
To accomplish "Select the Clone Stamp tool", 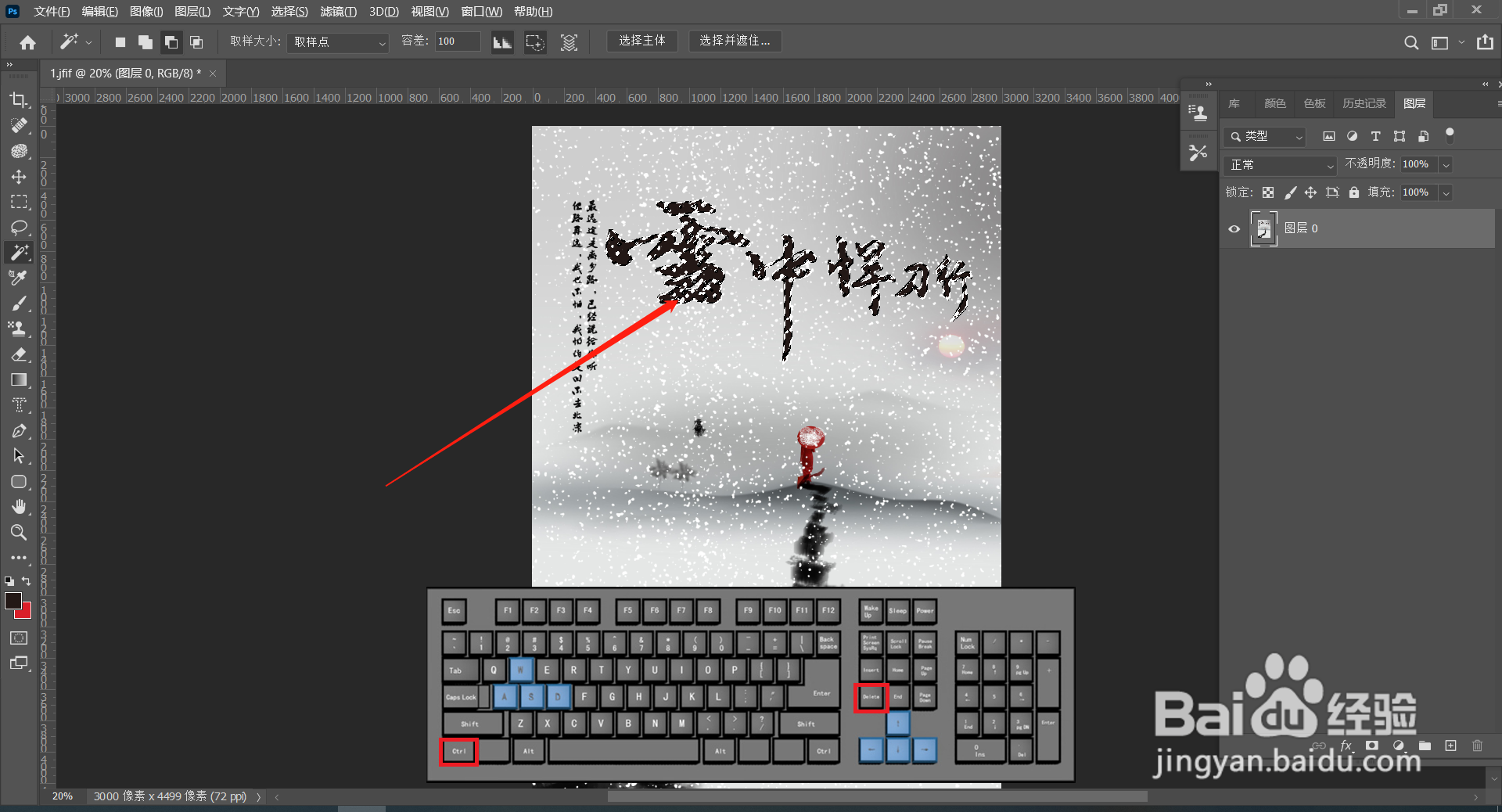I will tap(20, 328).
